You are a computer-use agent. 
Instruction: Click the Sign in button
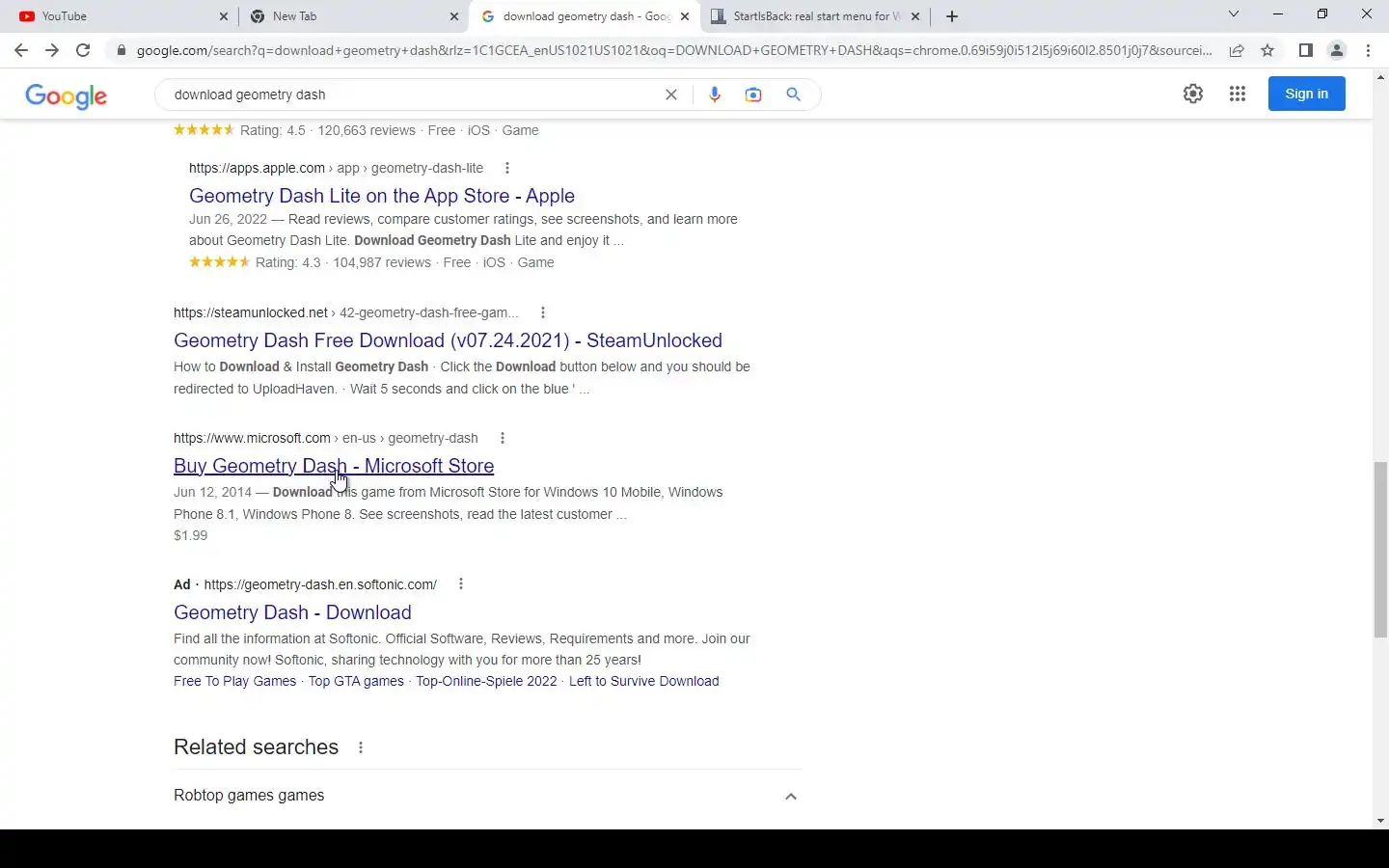(1306, 94)
